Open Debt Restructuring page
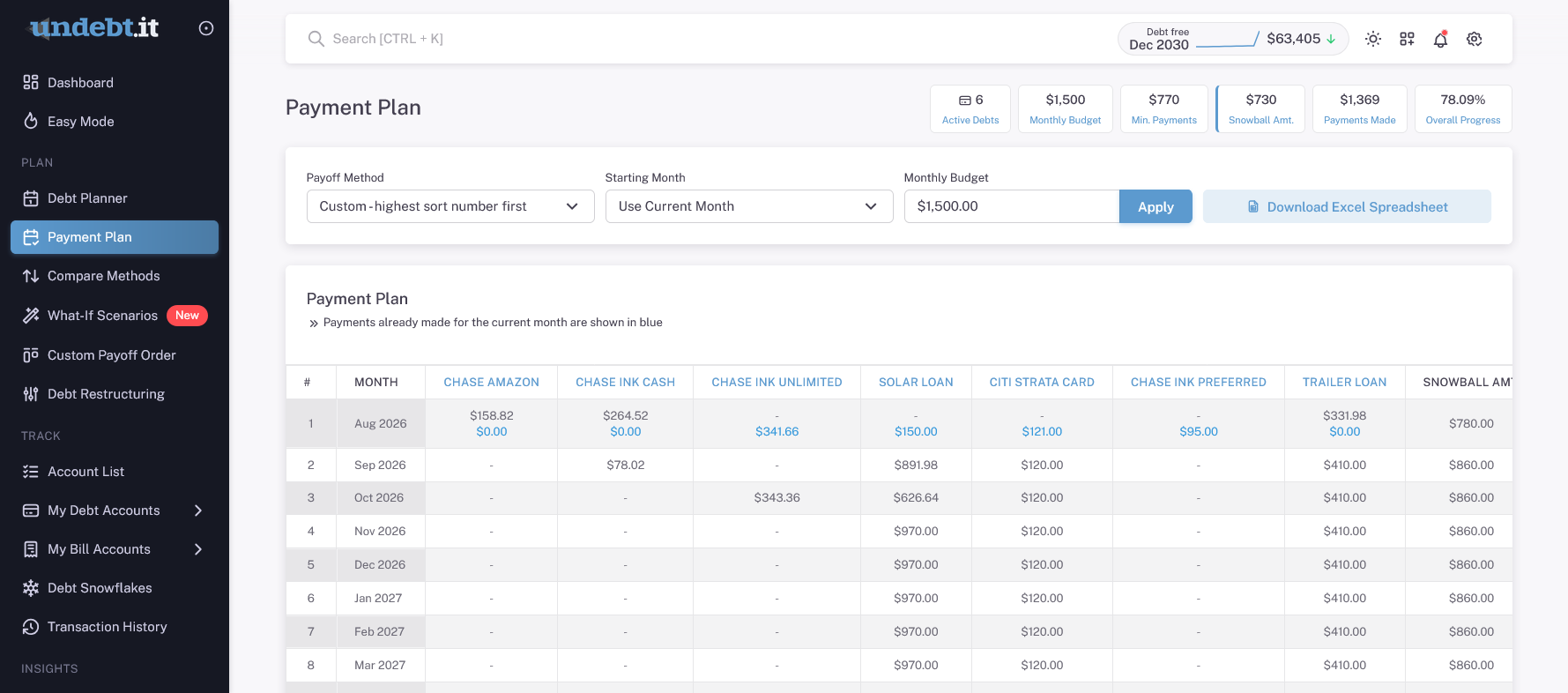Image resolution: width=1568 pixels, height=693 pixels. 115,394
